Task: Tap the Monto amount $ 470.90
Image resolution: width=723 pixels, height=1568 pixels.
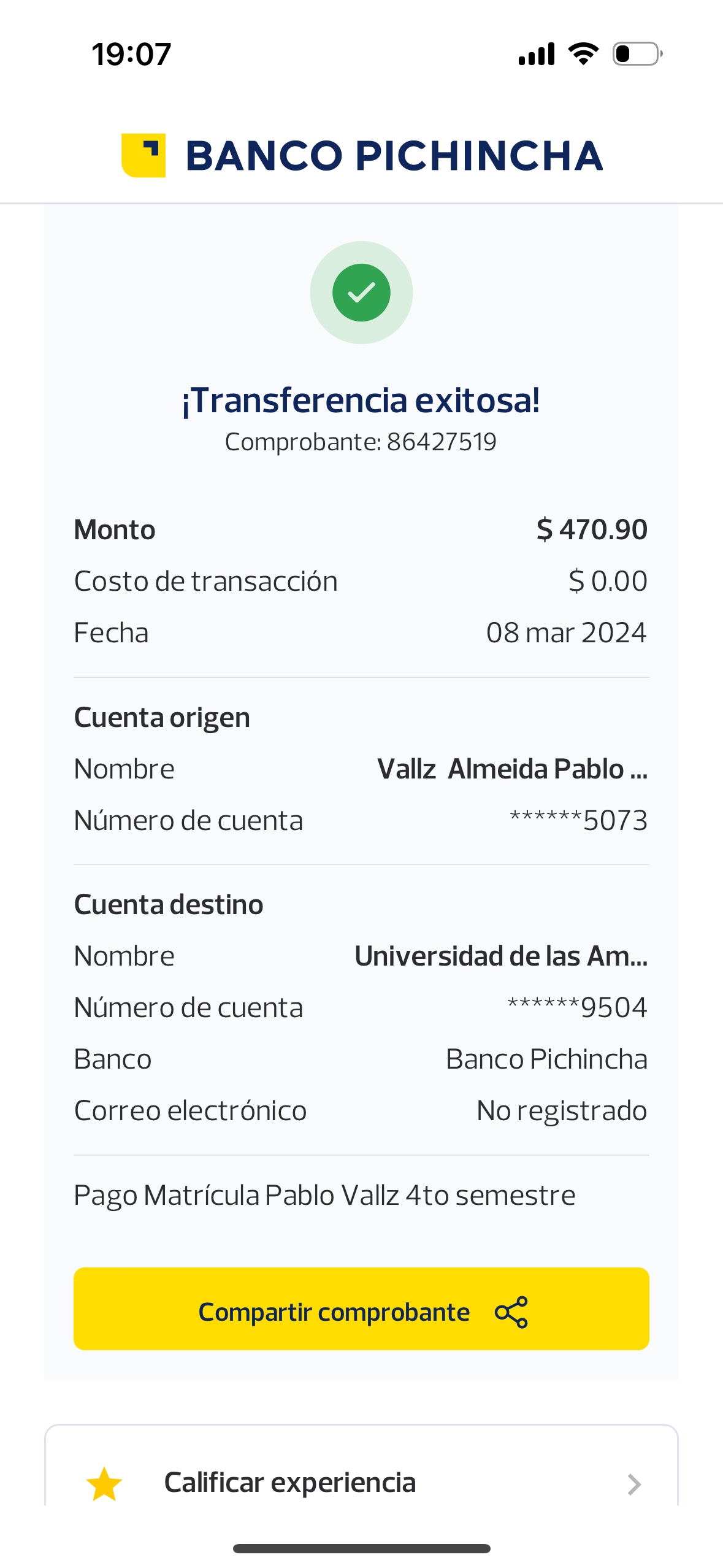Action: point(591,529)
